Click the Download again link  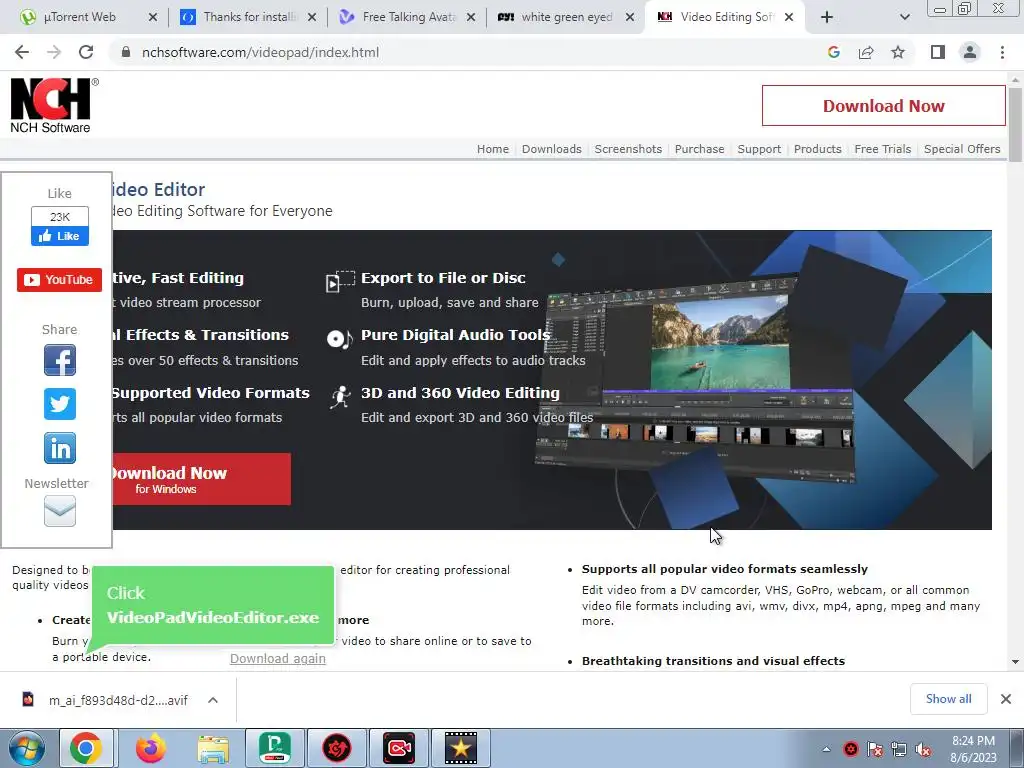pos(278,658)
